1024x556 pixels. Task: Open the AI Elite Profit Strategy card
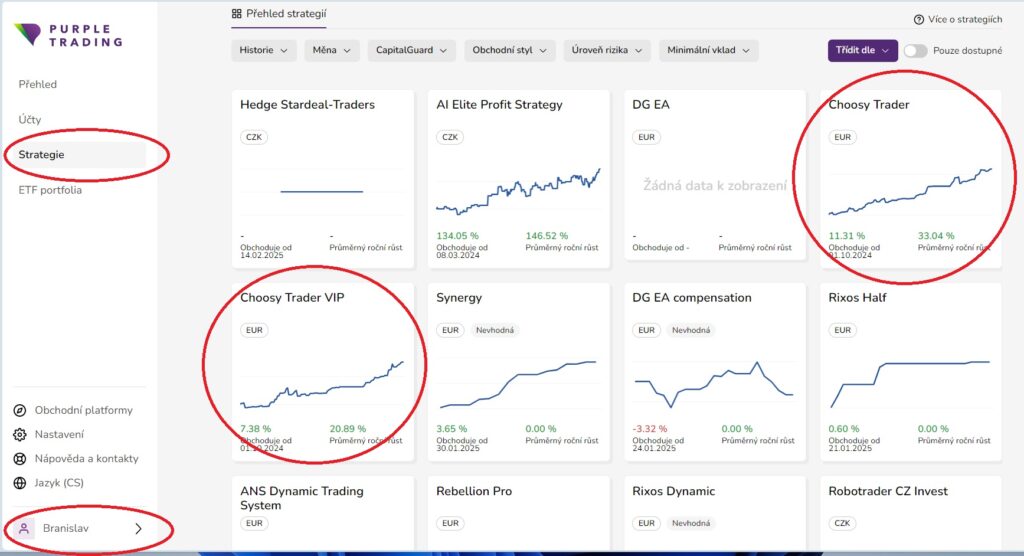[x=519, y=179]
